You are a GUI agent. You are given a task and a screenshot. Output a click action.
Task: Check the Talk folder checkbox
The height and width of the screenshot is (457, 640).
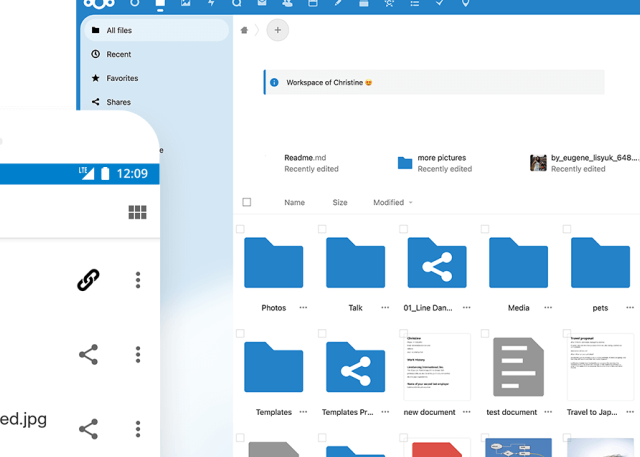pos(322,229)
